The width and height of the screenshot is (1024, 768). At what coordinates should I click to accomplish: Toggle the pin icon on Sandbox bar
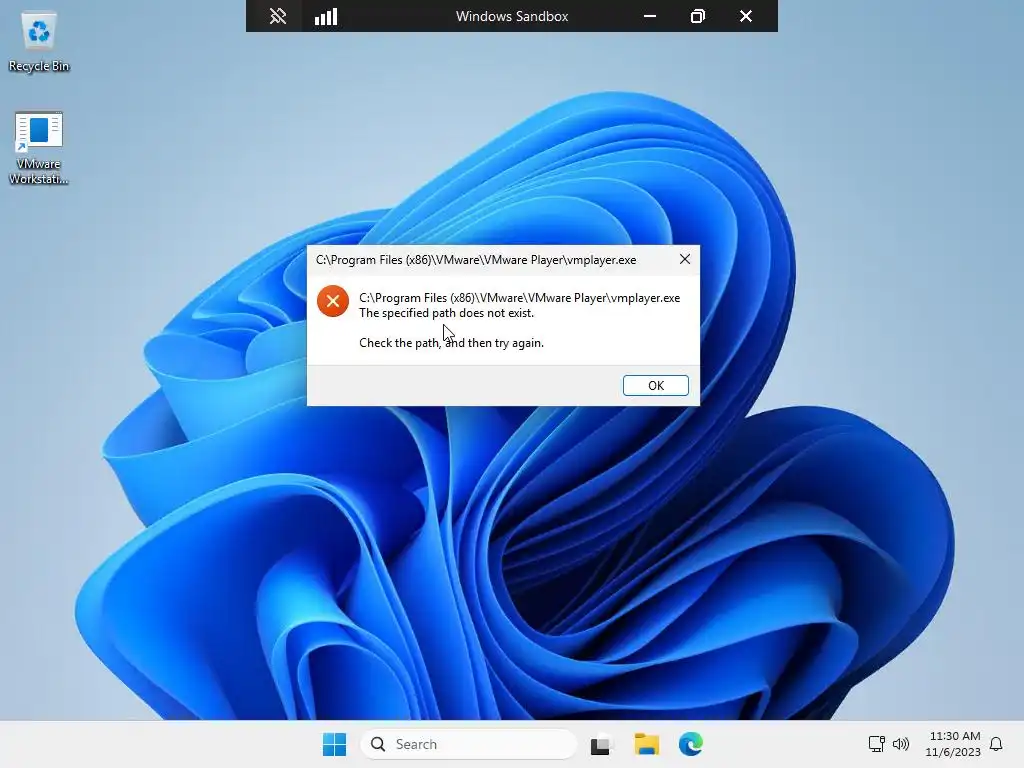click(278, 16)
